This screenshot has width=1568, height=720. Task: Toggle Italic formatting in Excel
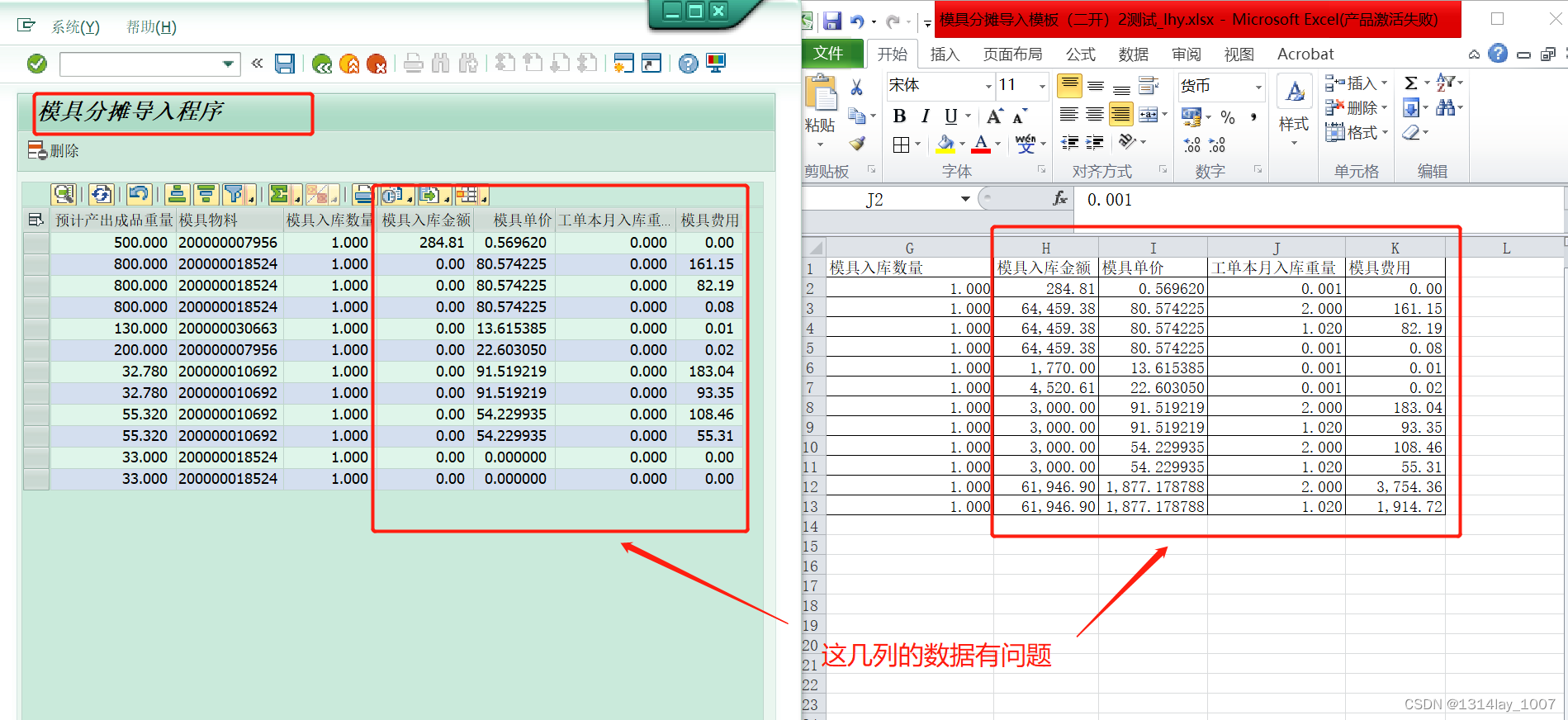coord(926,116)
